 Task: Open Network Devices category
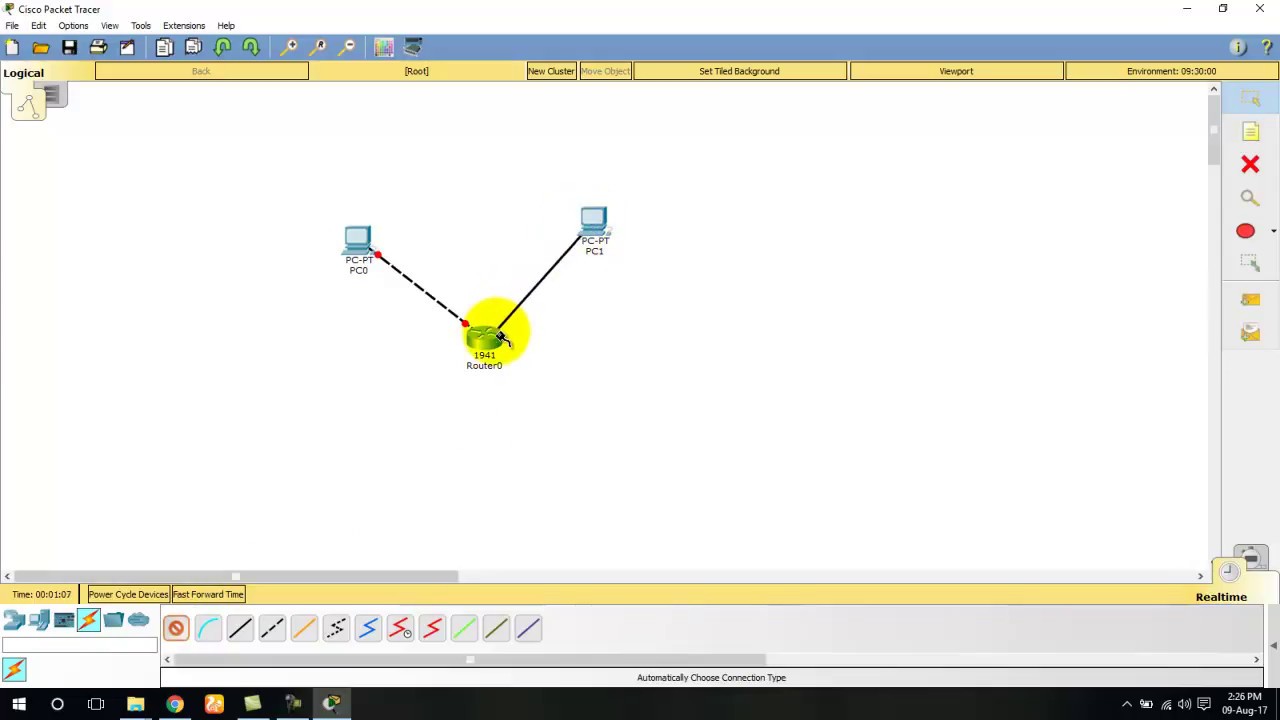[14, 621]
